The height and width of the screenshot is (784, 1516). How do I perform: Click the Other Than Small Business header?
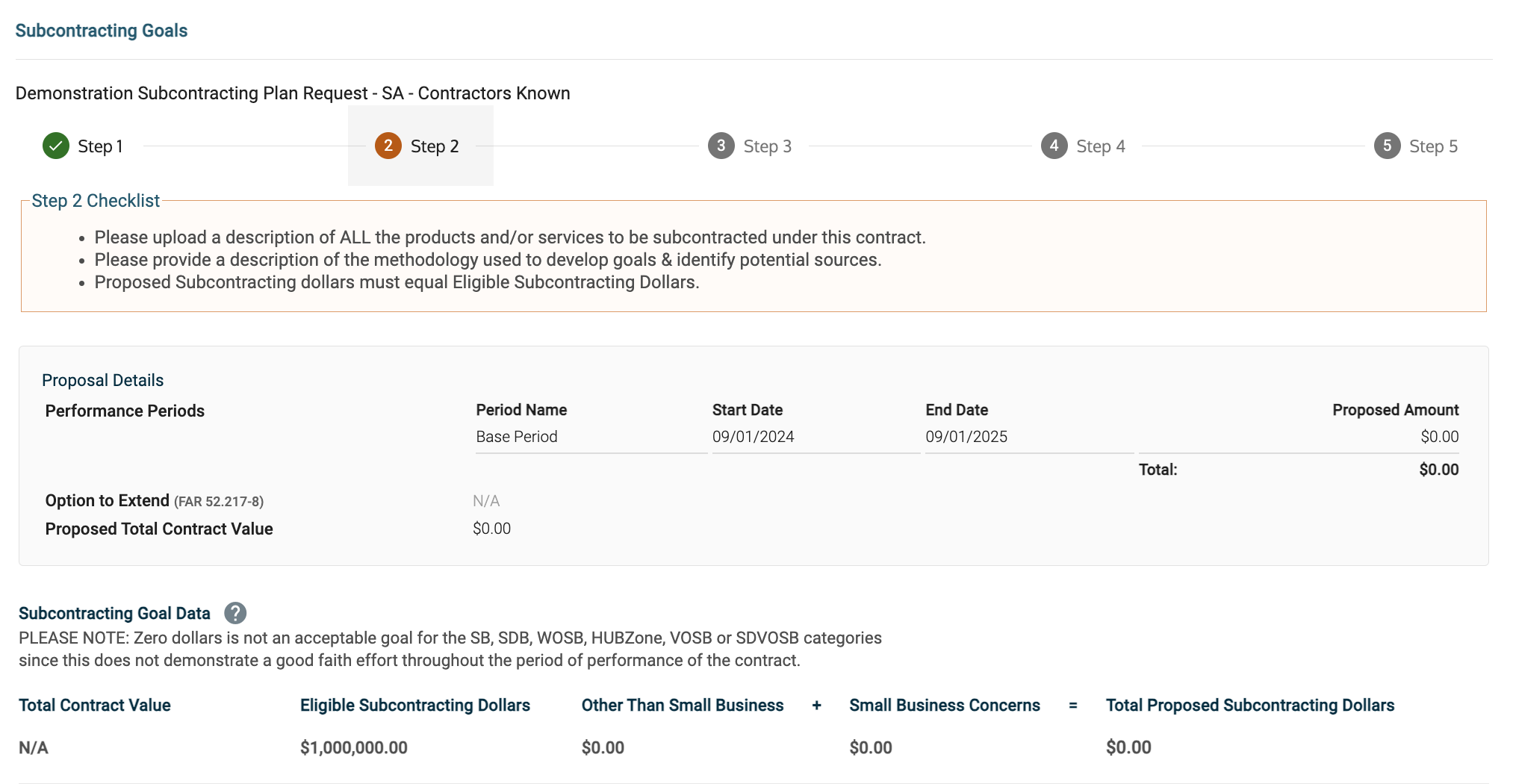click(x=683, y=706)
